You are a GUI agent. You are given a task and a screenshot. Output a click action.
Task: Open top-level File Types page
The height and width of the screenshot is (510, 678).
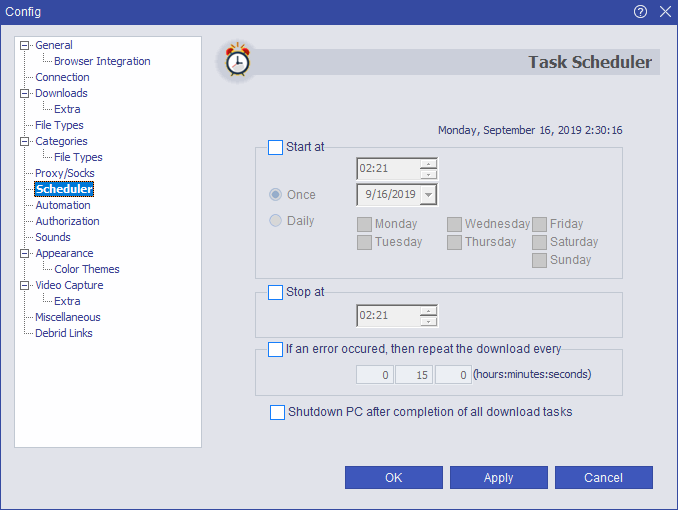click(59, 125)
